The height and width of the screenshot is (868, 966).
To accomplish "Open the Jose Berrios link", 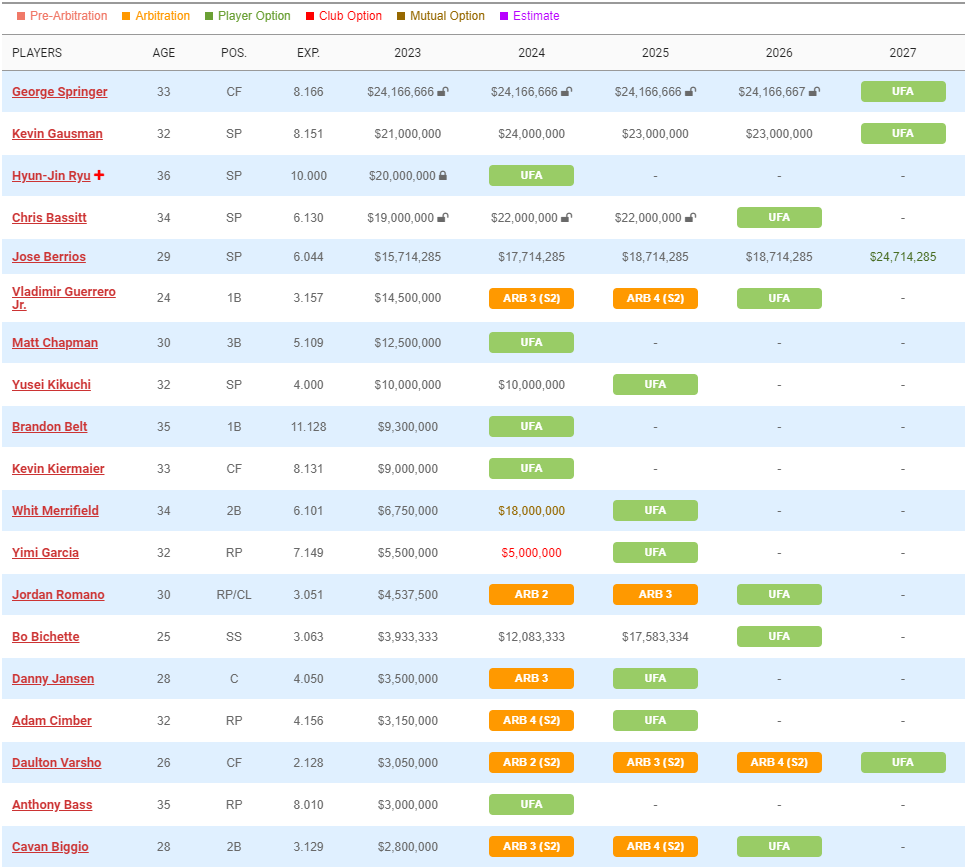I will (x=49, y=257).
